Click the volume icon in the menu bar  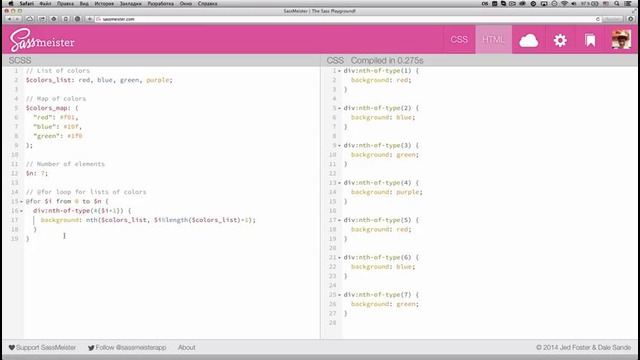[x=573, y=3]
